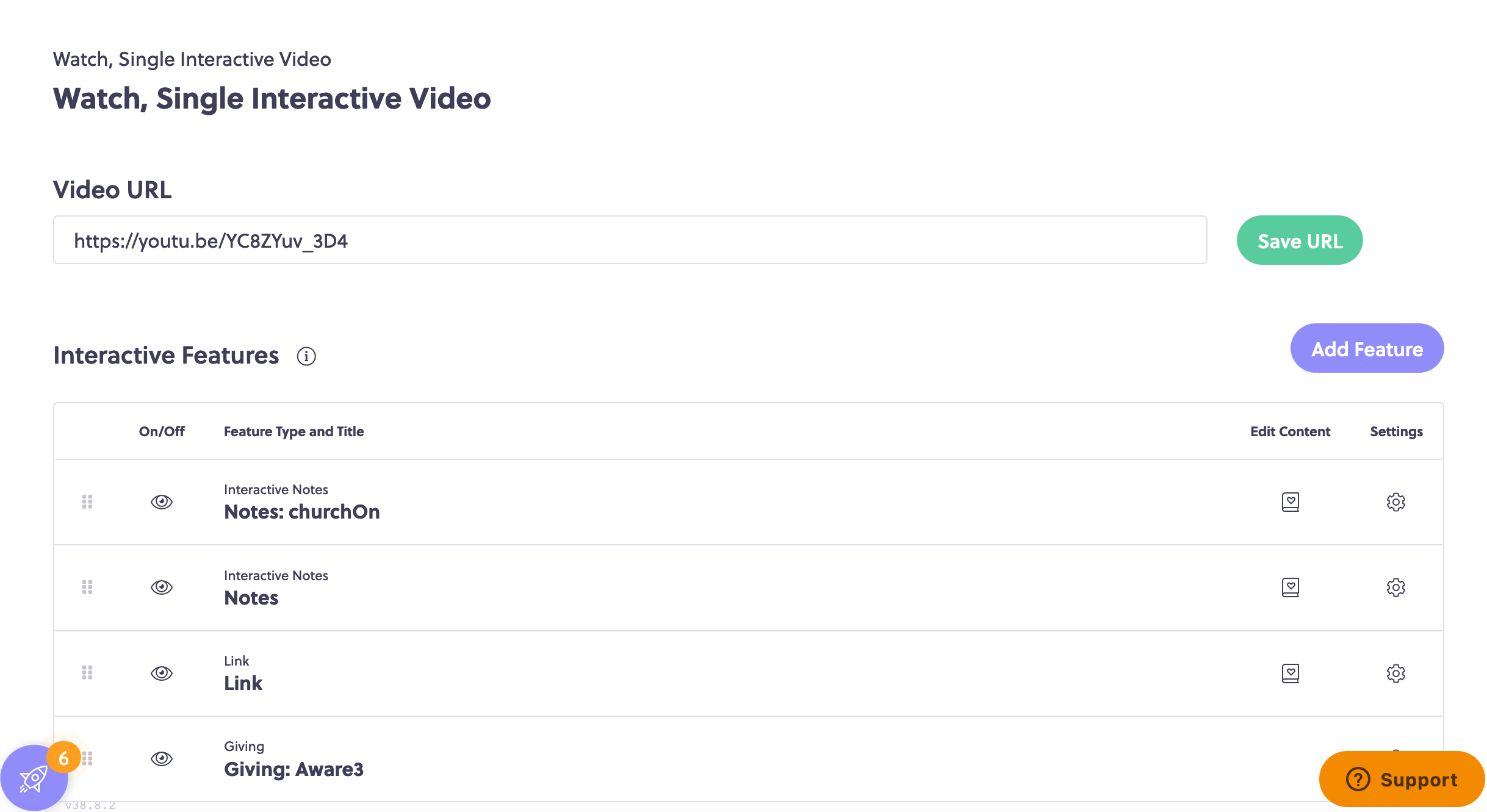Image resolution: width=1487 pixels, height=812 pixels.
Task: Click the Add Feature button
Action: click(x=1367, y=348)
